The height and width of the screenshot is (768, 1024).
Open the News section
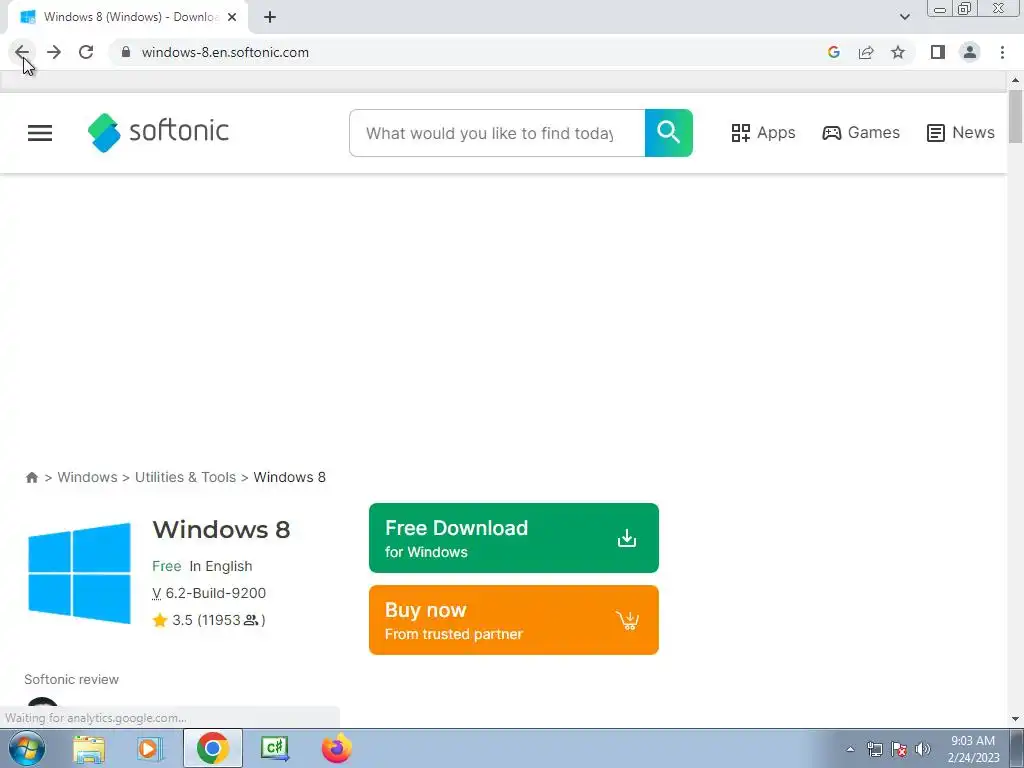point(960,133)
